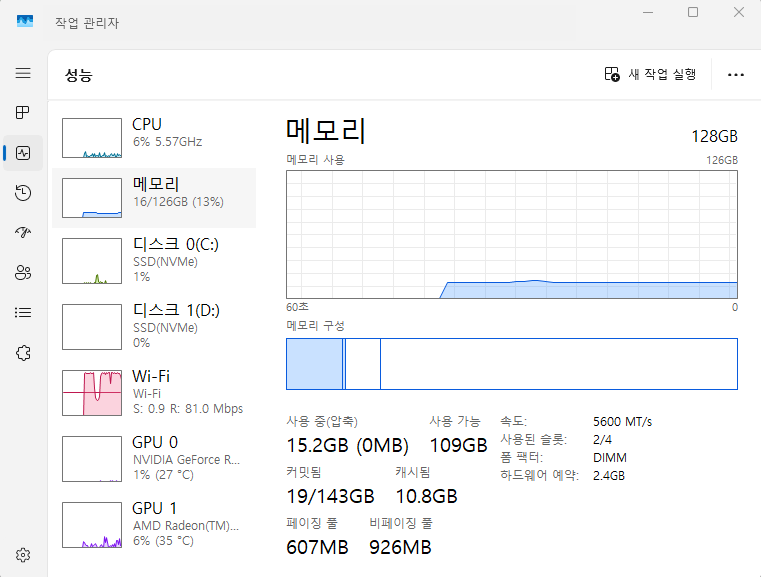Select 디스크 0(C:) in sidebar
This screenshot has height=577, width=761.
tap(154, 260)
